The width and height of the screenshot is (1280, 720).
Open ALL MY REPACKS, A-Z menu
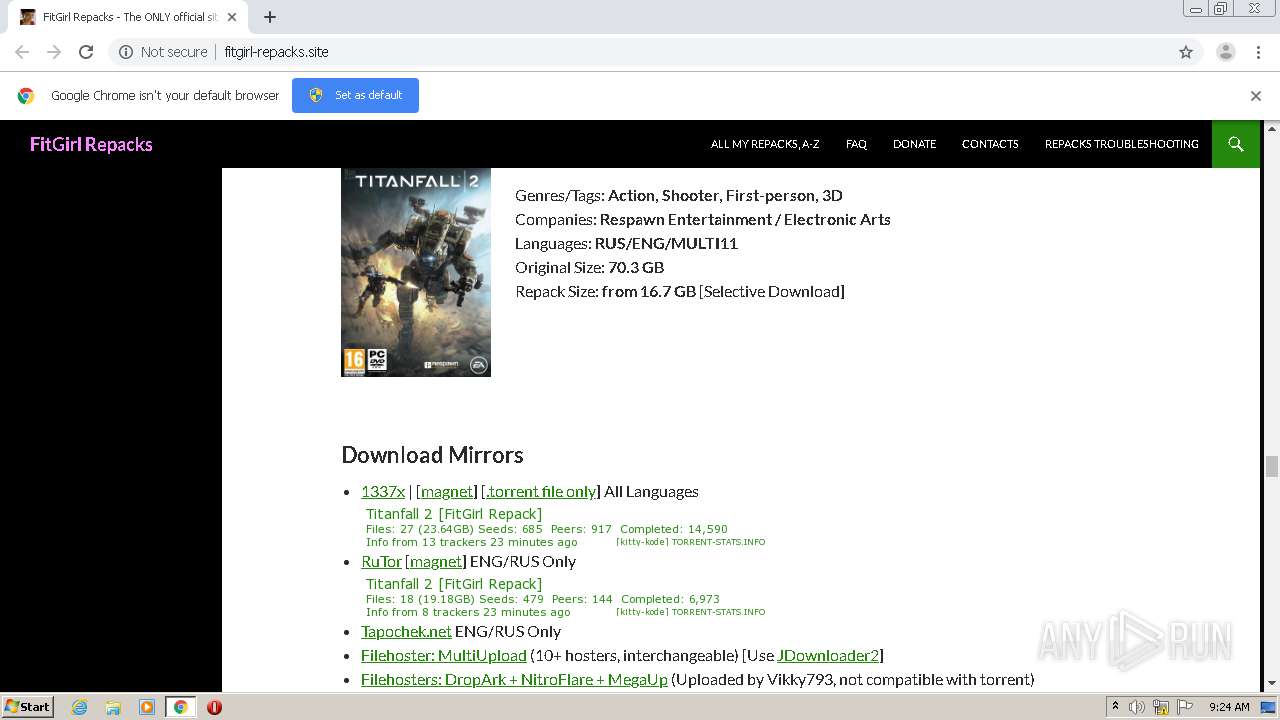[765, 144]
